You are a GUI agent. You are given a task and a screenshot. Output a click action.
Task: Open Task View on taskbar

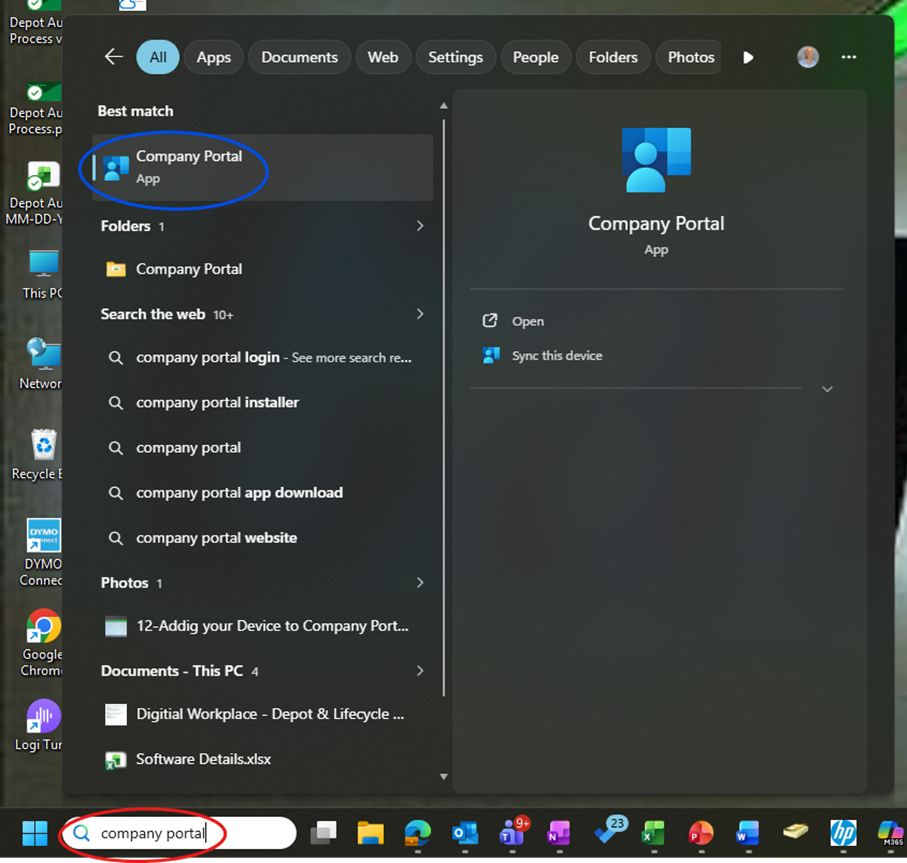click(x=323, y=833)
